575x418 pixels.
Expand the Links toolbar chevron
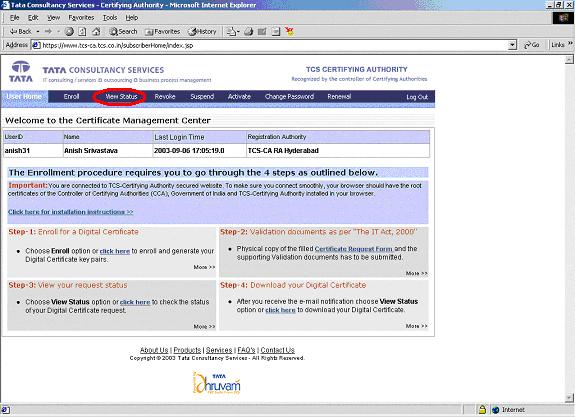[x=570, y=44]
